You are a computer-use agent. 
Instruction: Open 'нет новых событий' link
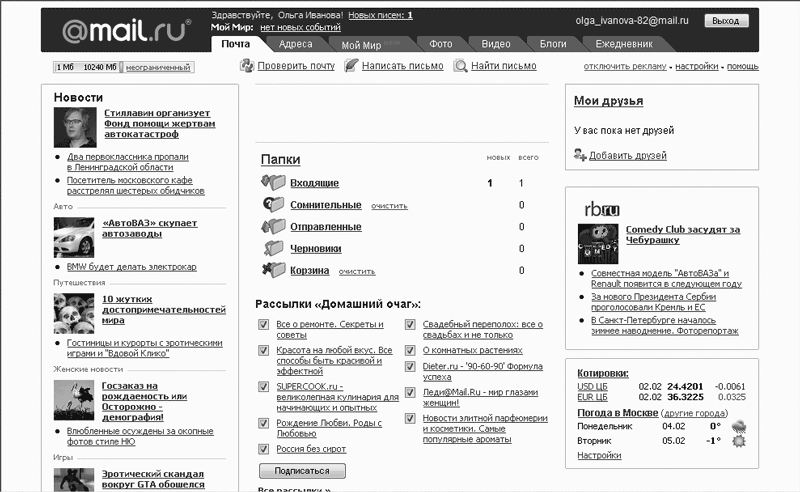300,28
